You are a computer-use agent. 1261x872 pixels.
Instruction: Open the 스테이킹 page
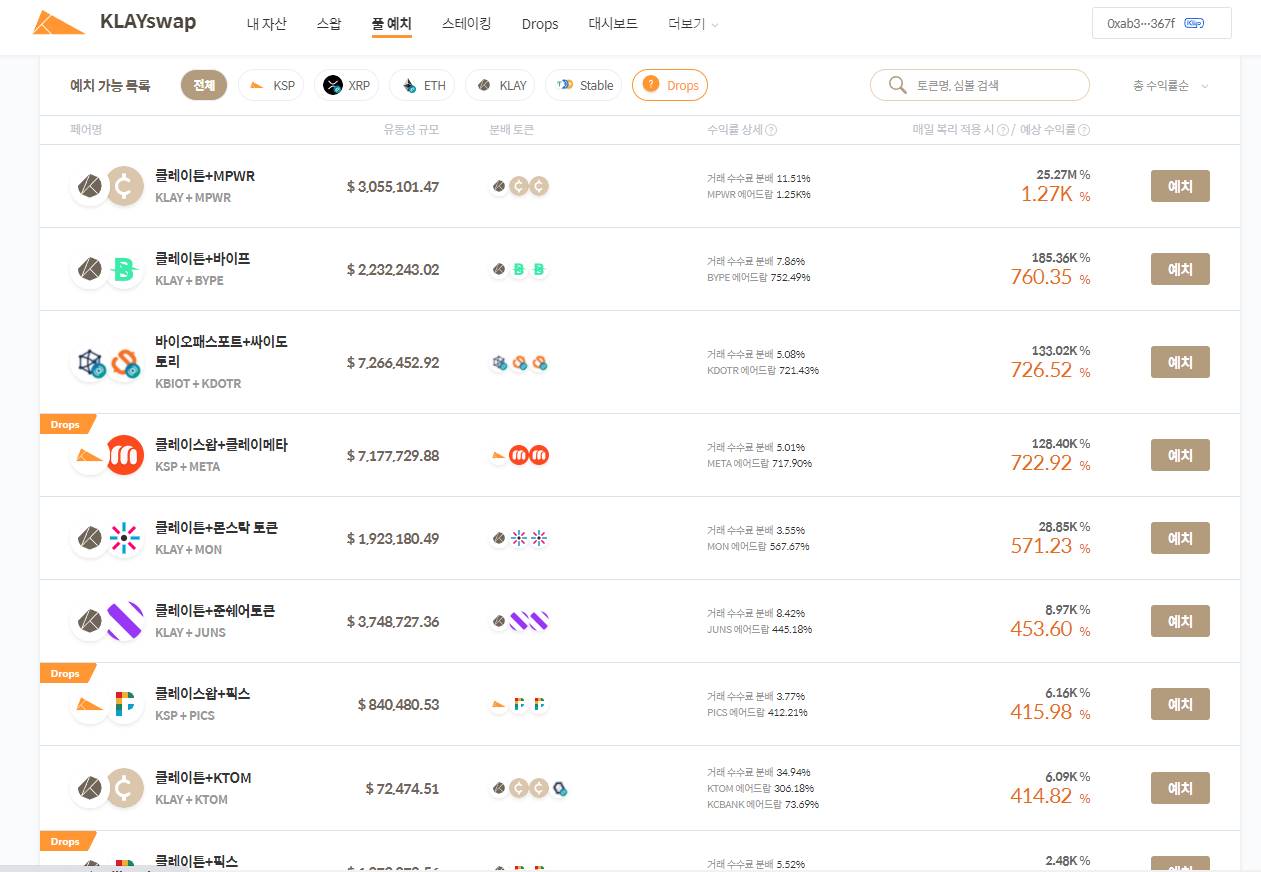click(x=466, y=24)
